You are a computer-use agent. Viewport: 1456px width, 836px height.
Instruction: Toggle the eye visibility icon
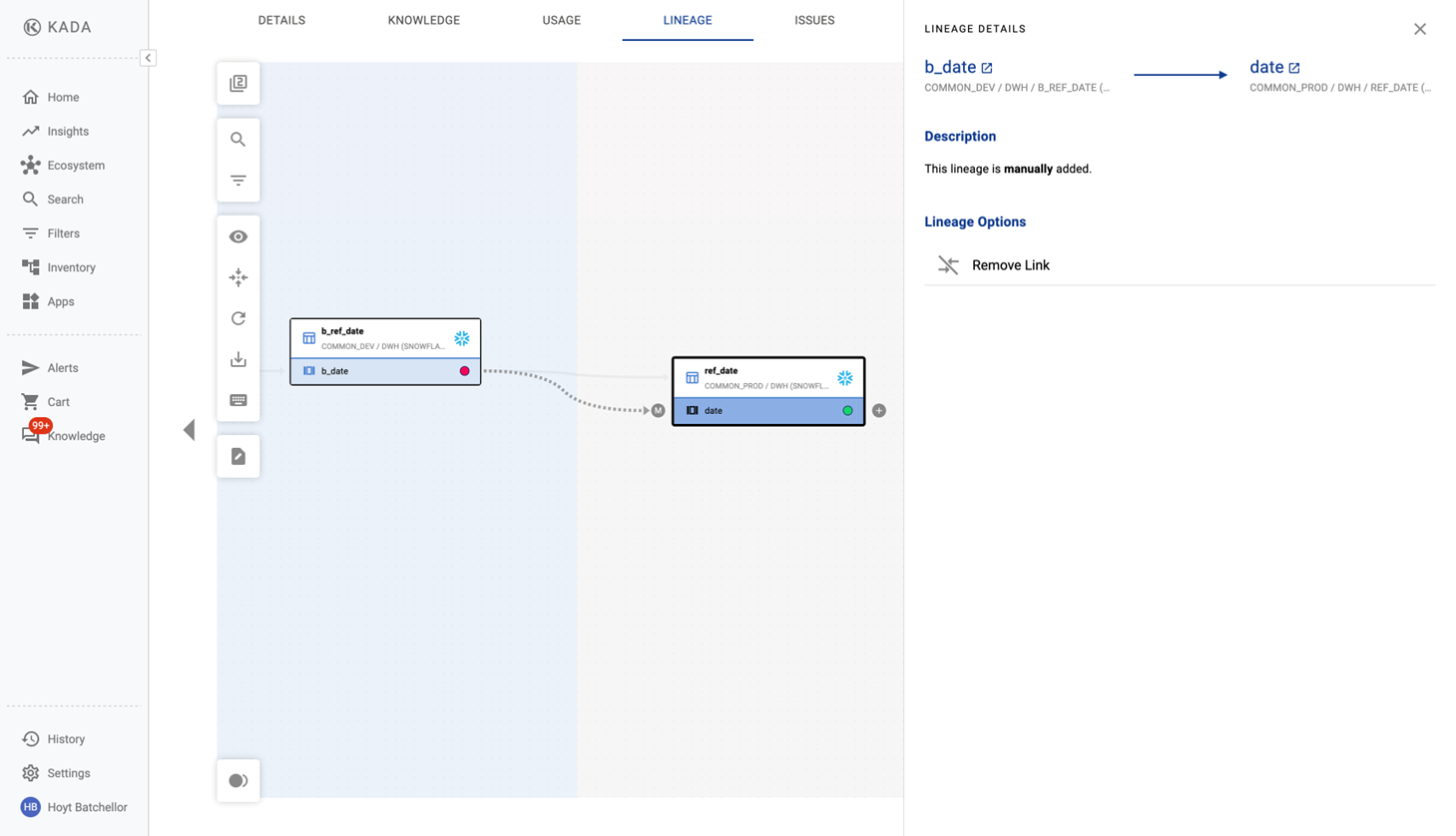coord(238,236)
